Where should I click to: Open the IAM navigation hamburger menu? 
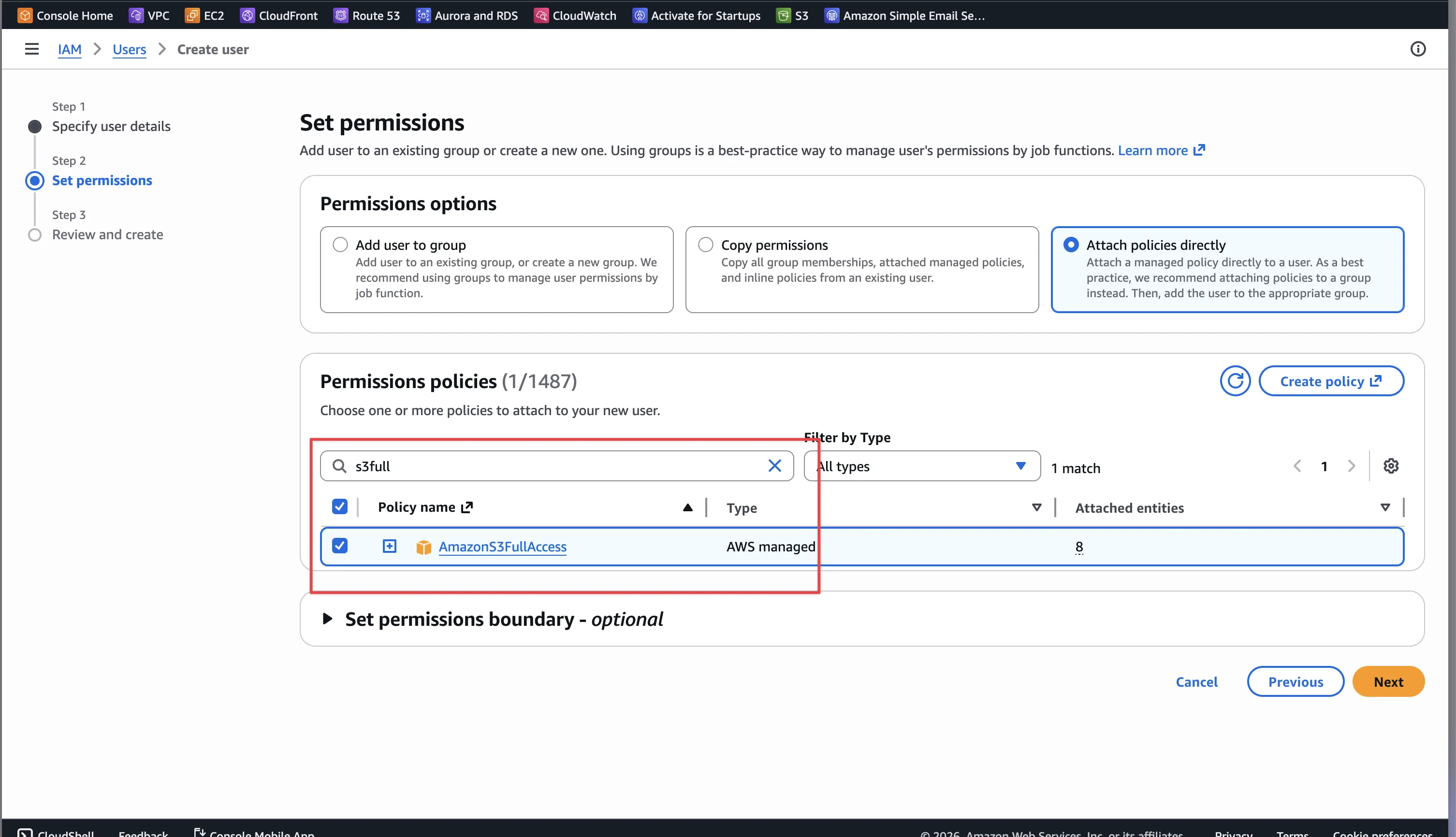[x=31, y=49]
